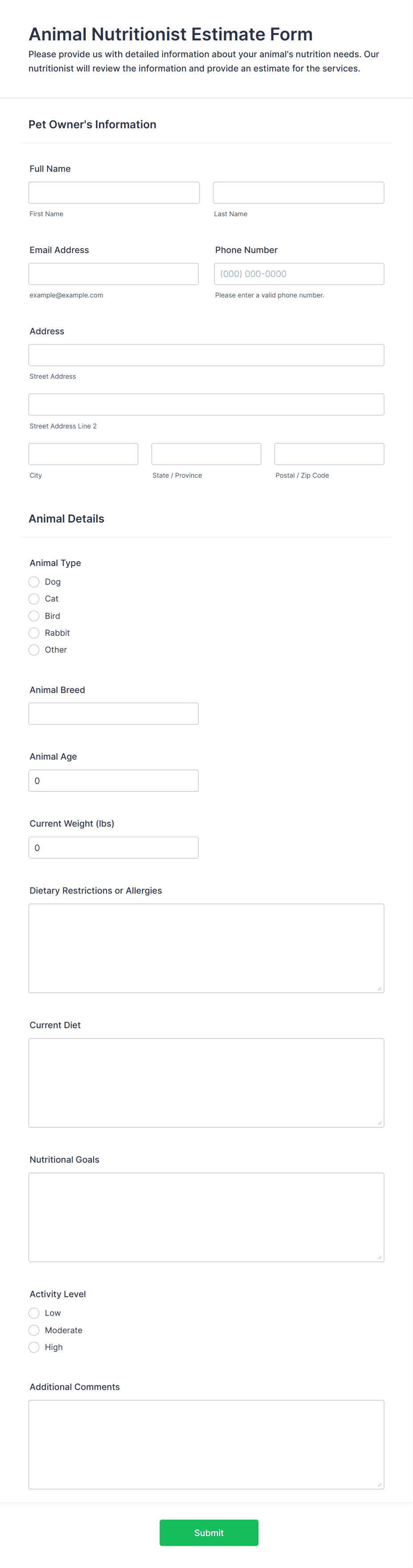This screenshot has height=1568, width=413.
Task: Select the Cat radio option
Action: pos(34,599)
